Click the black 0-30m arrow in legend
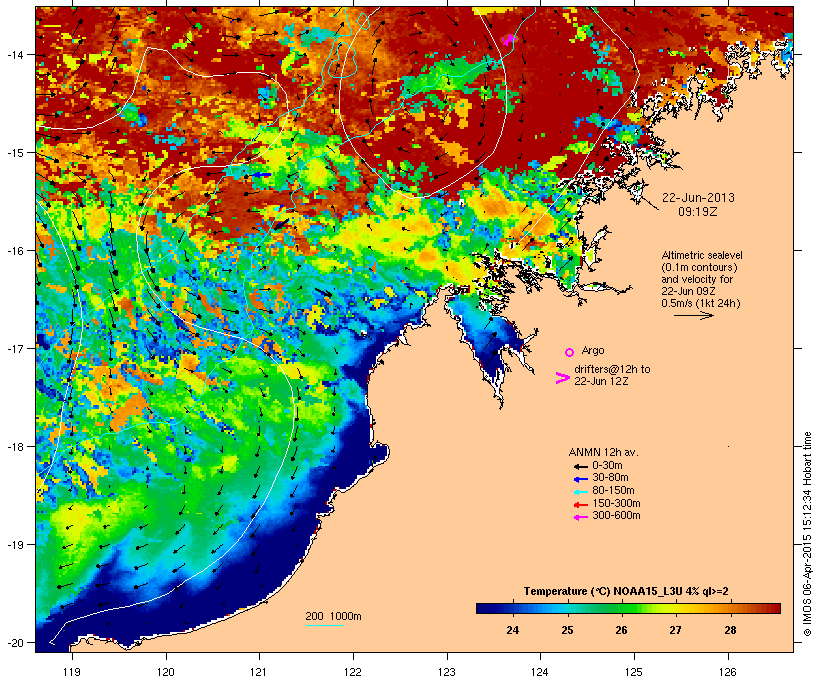 pos(580,466)
